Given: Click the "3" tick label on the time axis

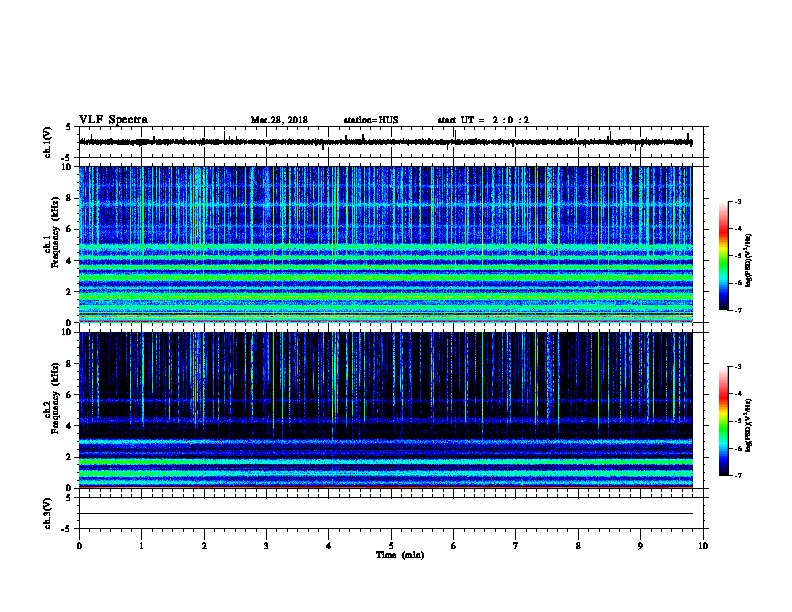Looking at the screenshot, I should pyautogui.click(x=266, y=546).
